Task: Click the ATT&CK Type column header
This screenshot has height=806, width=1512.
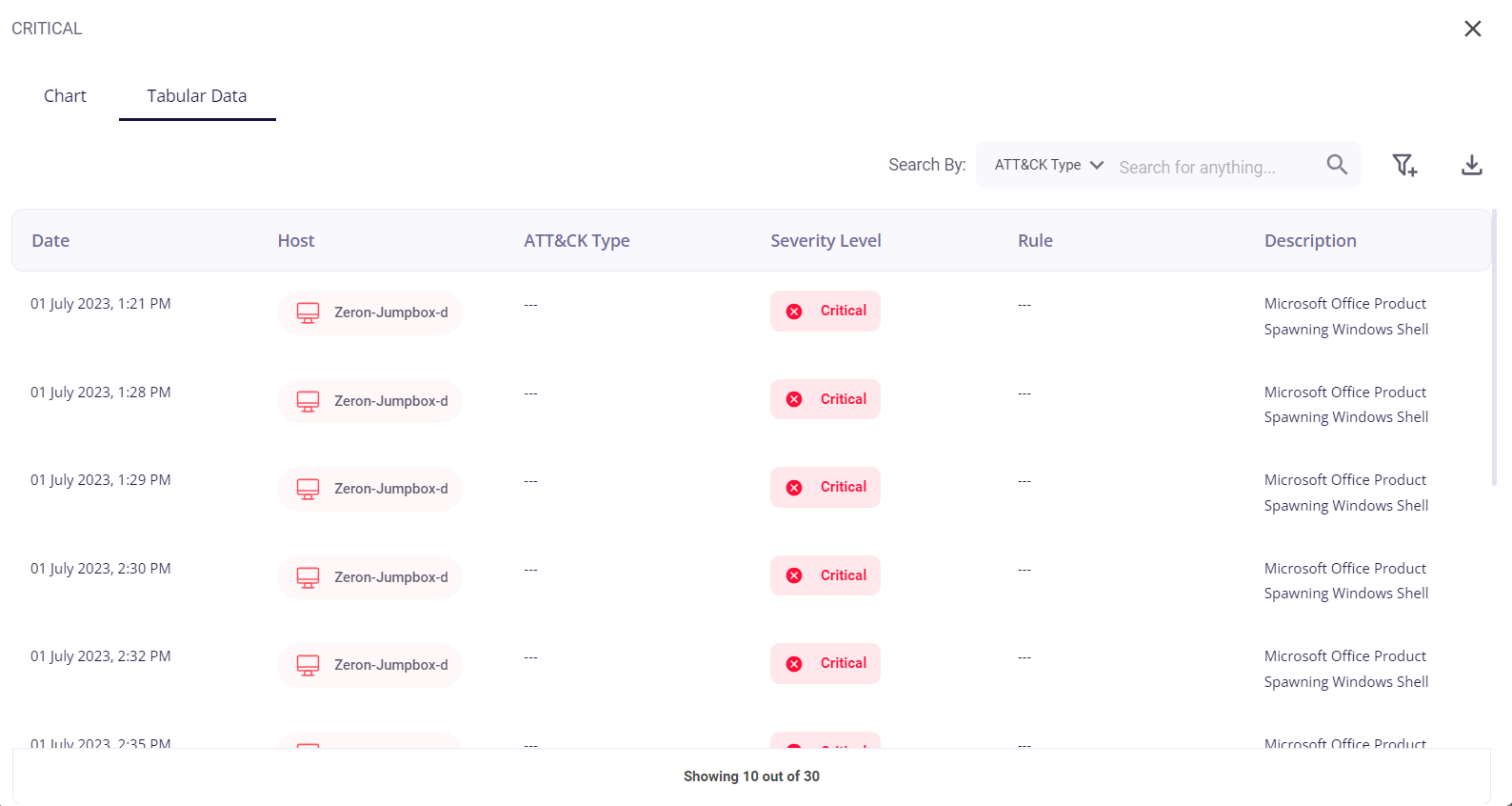Action: coord(577,241)
